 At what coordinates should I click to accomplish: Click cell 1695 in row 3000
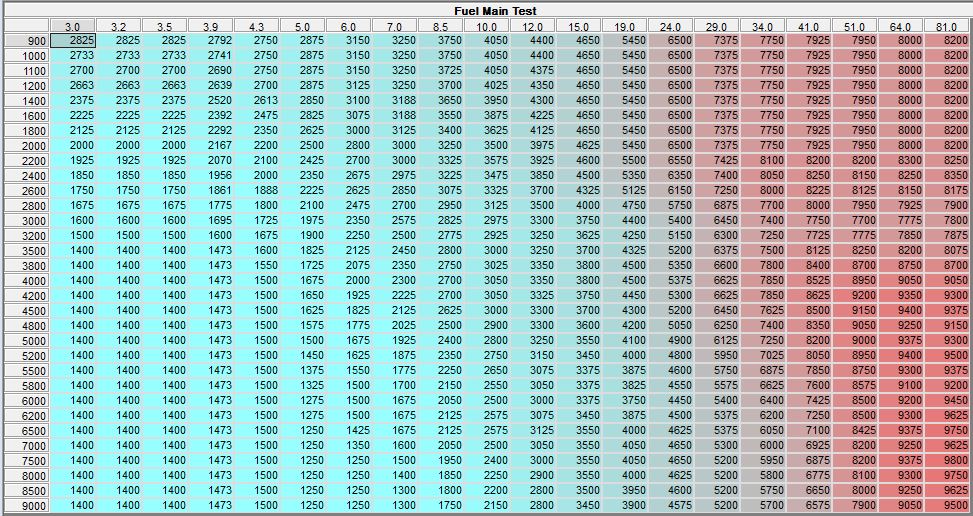(211, 220)
